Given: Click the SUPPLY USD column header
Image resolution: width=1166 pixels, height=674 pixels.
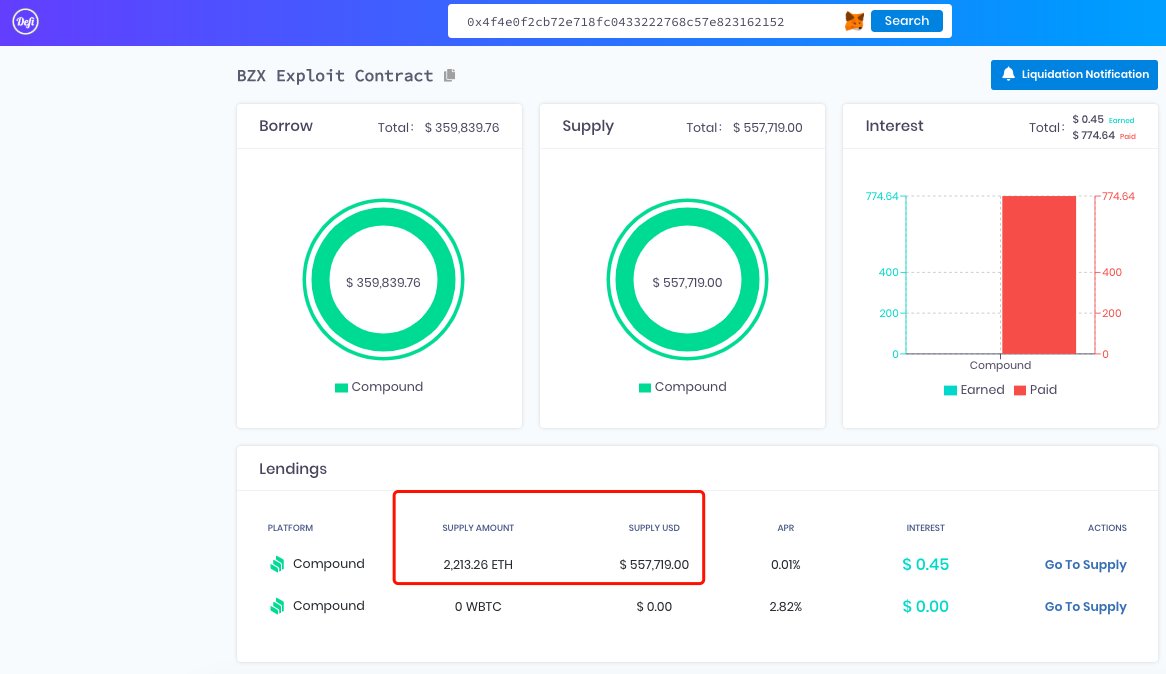Looking at the screenshot, I should [x=654, y=528].
